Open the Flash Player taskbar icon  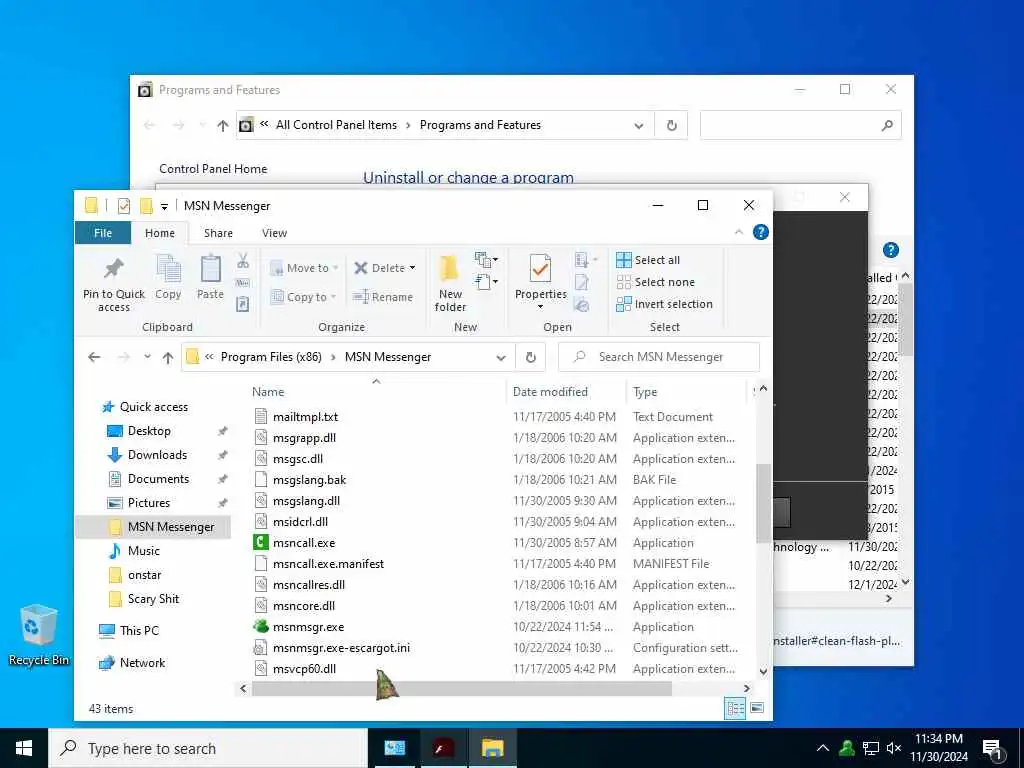tap(443, 748)
